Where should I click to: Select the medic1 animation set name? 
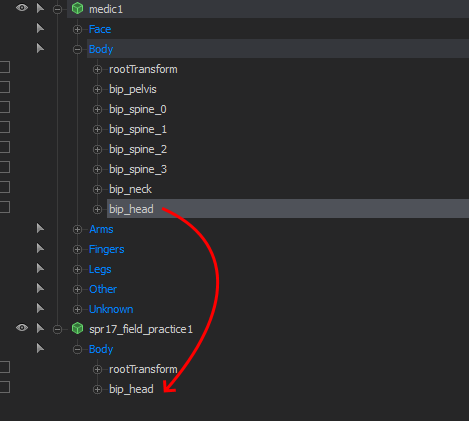click(106, 9)
